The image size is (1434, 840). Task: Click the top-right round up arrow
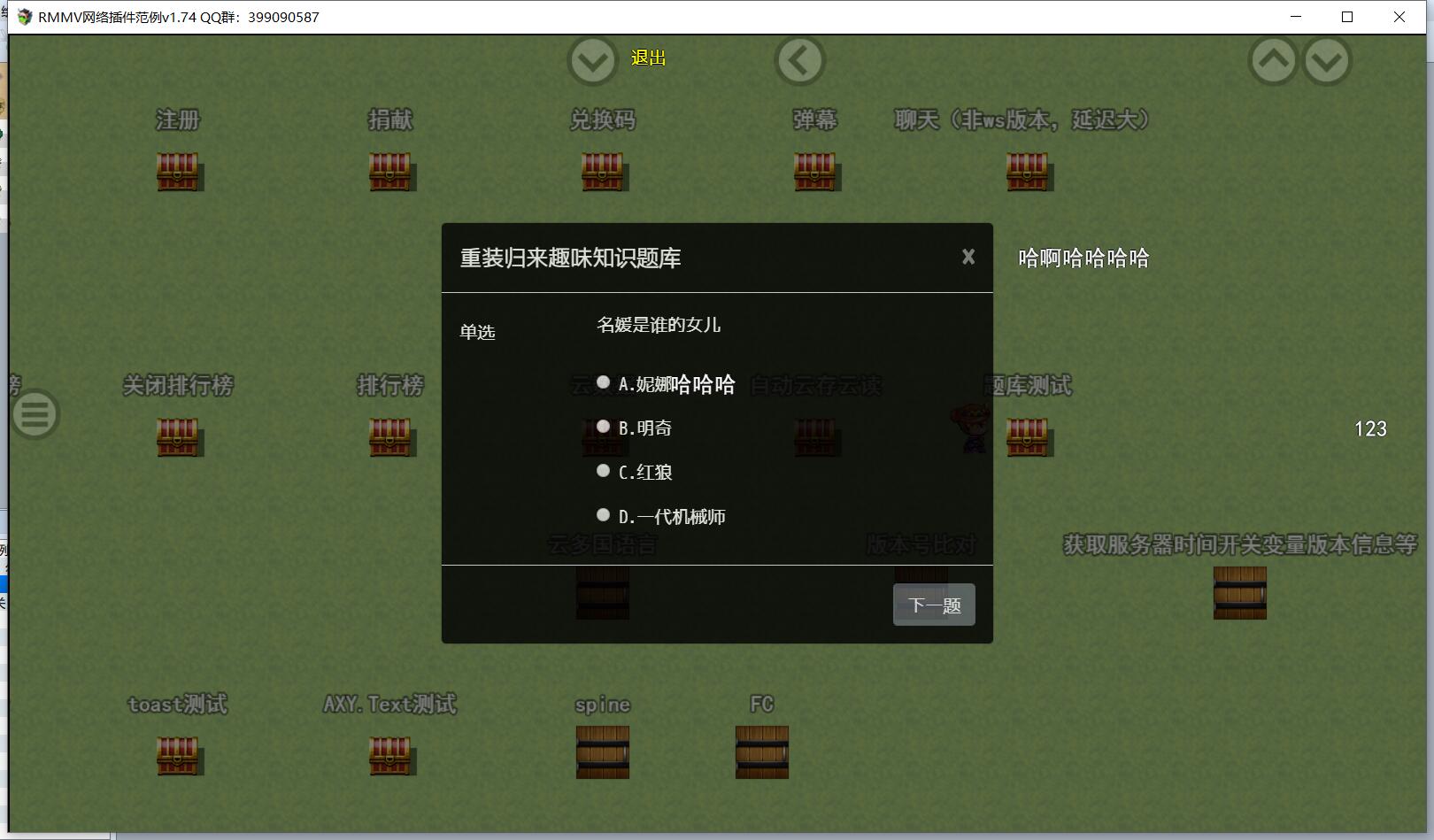[1273, 60]
